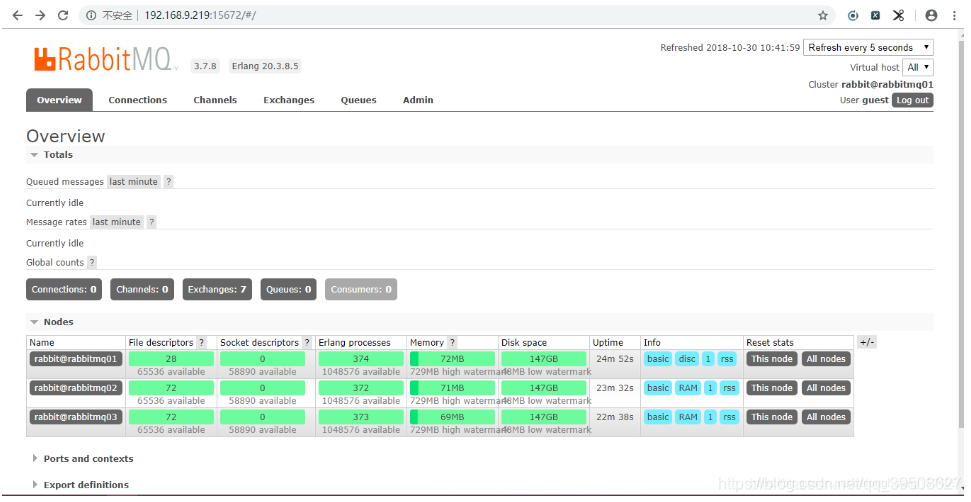Open help for Message rates
The image size is (971, 502).
coord(151,222)
